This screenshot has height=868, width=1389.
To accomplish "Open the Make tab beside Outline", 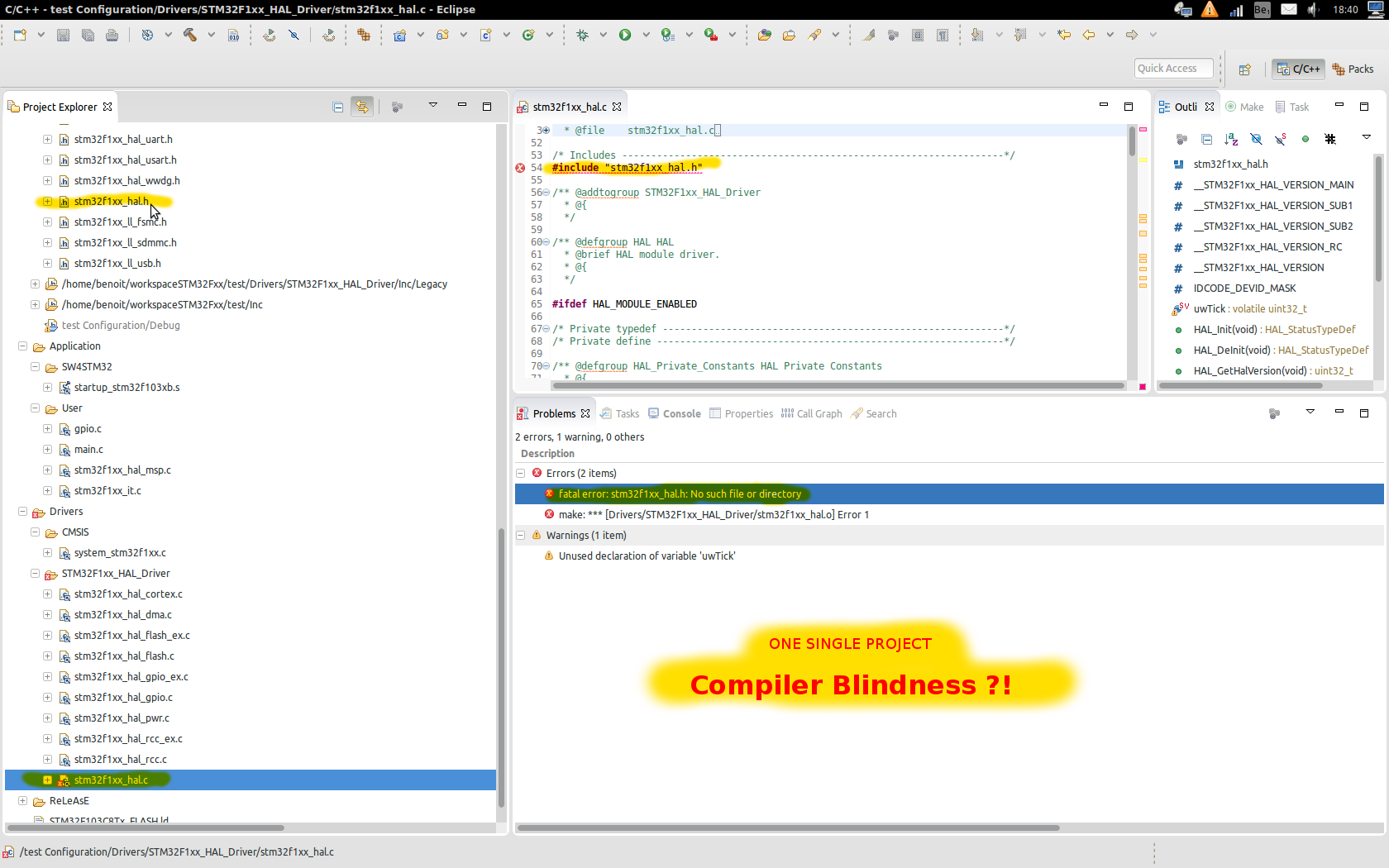I will tap(1244, 107).
